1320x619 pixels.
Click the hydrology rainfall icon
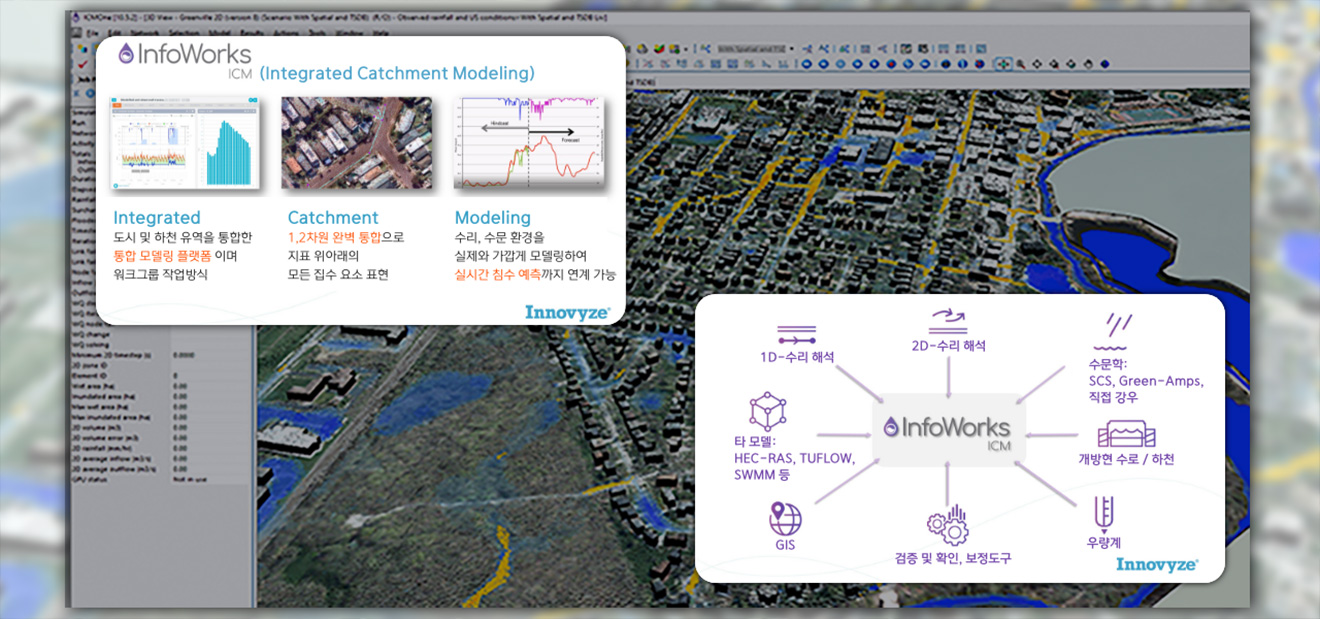1115,331
